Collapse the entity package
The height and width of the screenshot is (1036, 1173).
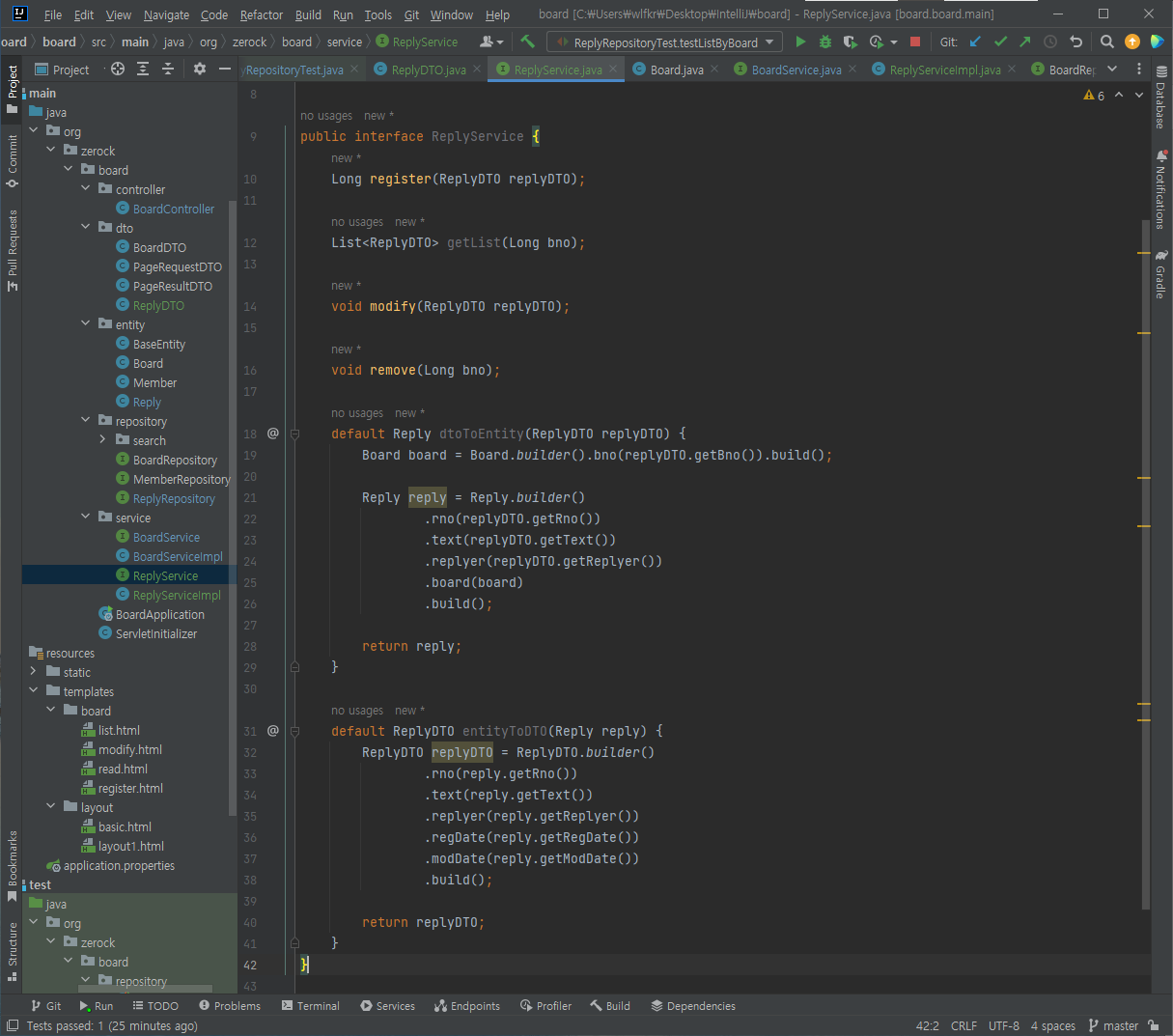tap(86, 324)
